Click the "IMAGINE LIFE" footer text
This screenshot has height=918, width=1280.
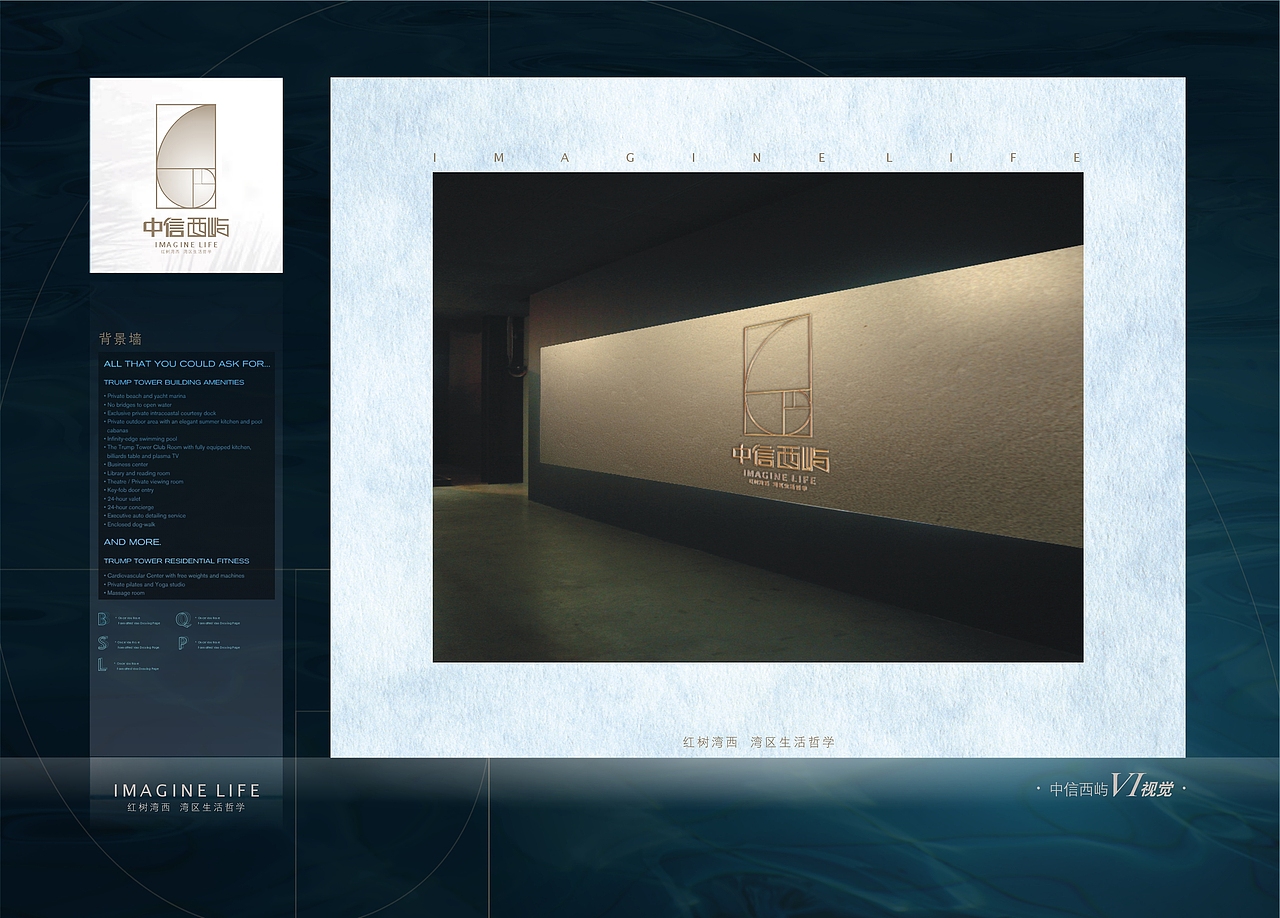(x=187, y=790)
